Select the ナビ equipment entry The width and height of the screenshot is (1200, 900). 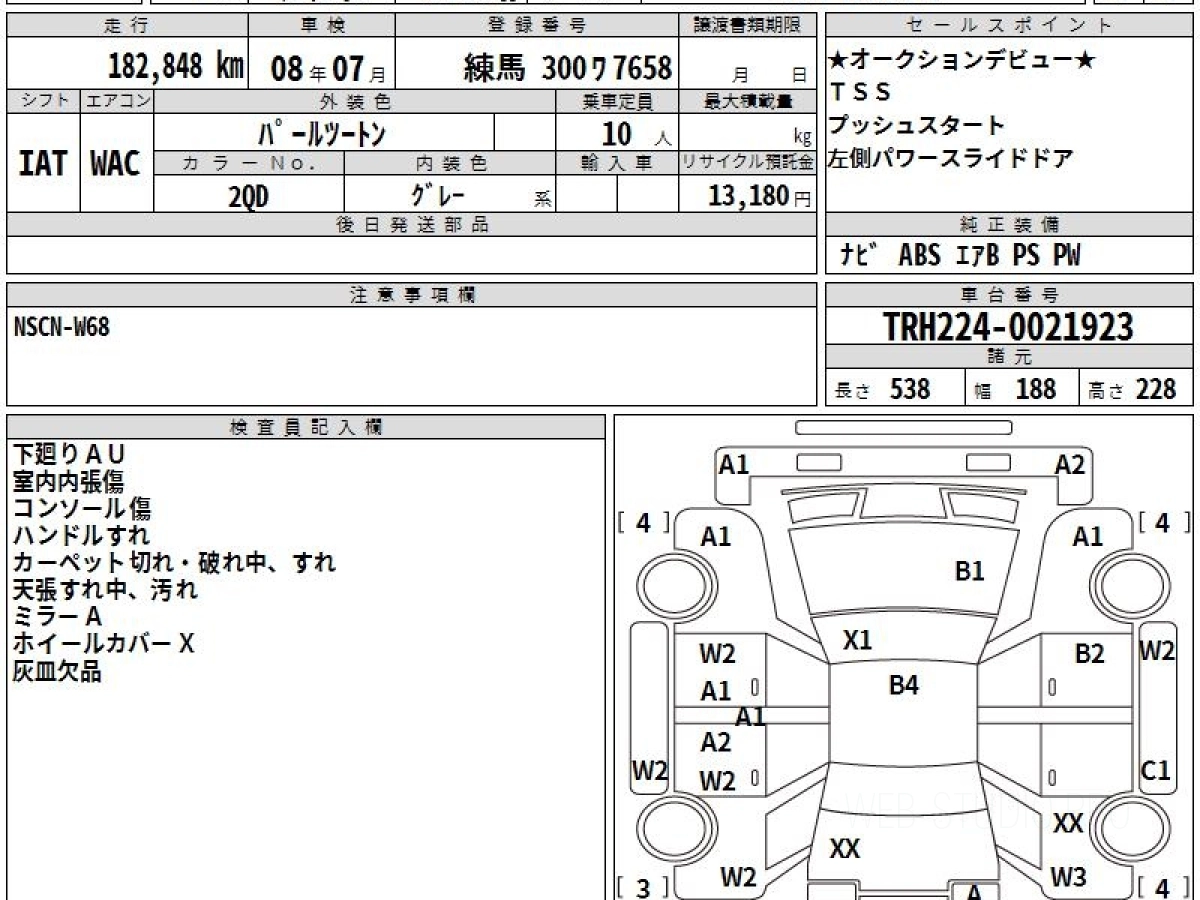coord(860,255)
